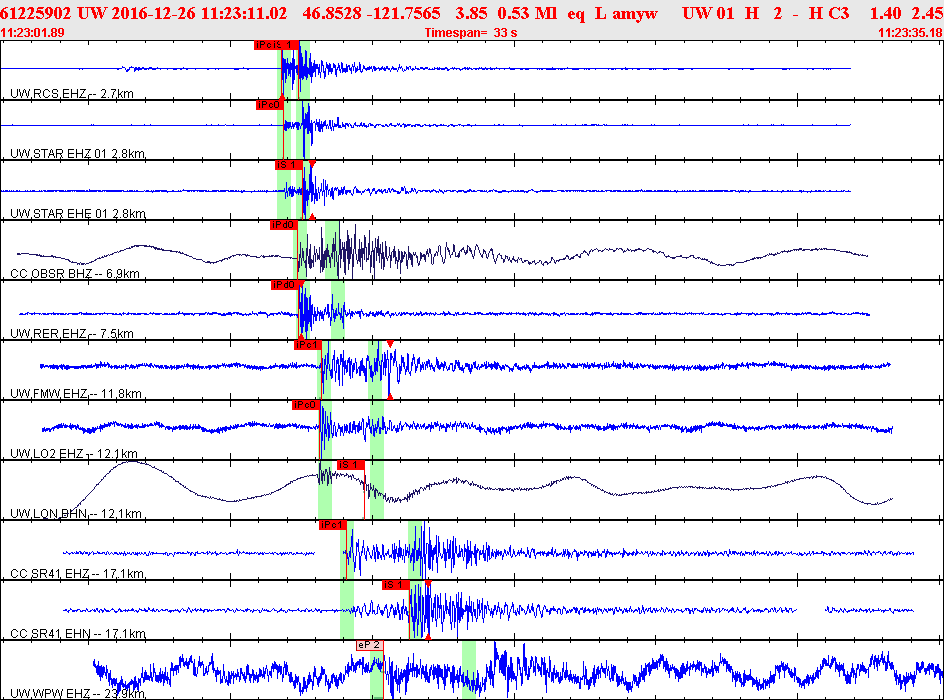Click the UW.RER.EHZ 7.5km station label
The height and width of the screenshot is (700, 944).
(72, 333)
